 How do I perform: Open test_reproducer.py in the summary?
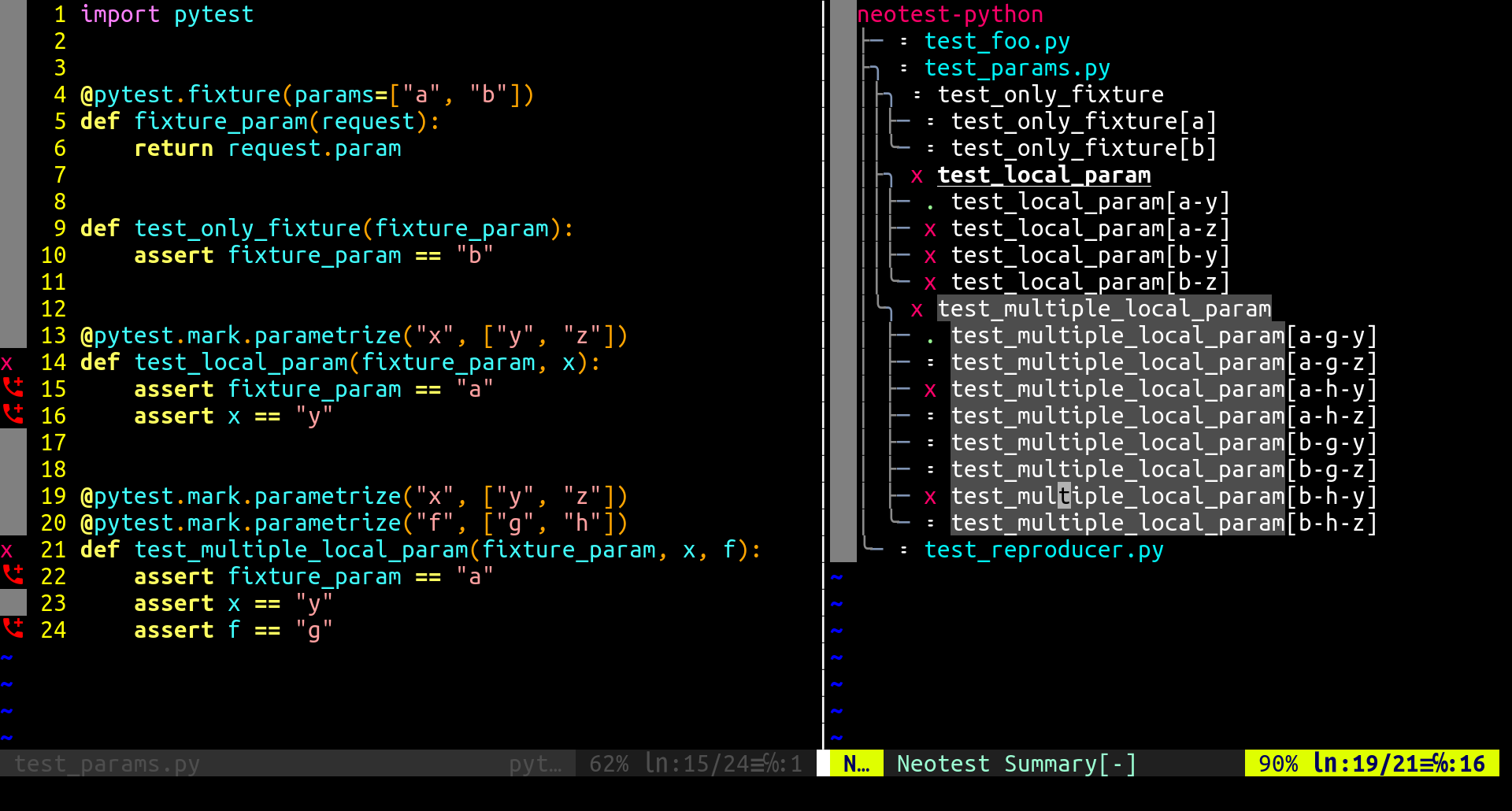point(1043,550)
